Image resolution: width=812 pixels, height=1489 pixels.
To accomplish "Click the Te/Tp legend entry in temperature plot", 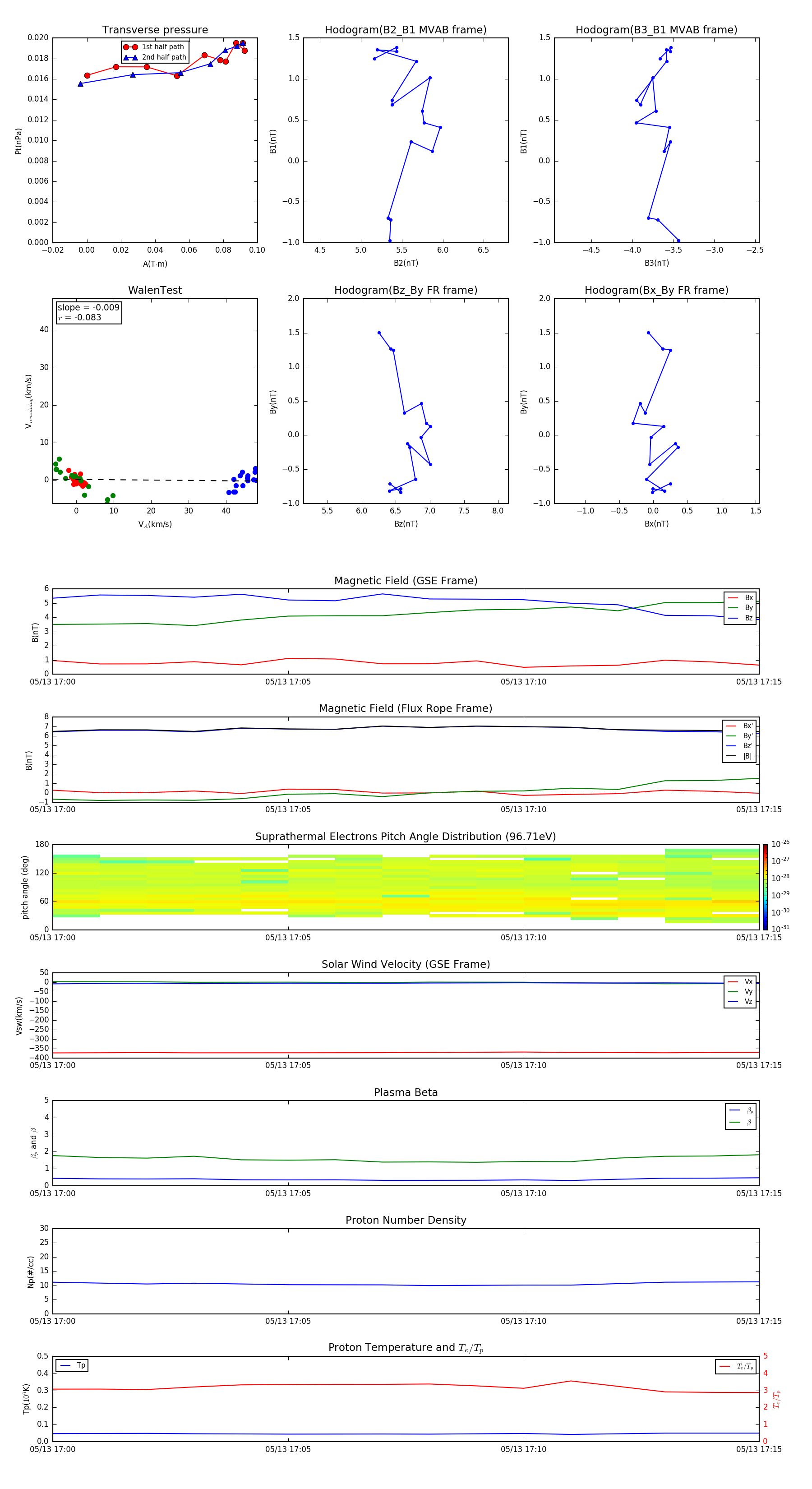I will 736,1366.
